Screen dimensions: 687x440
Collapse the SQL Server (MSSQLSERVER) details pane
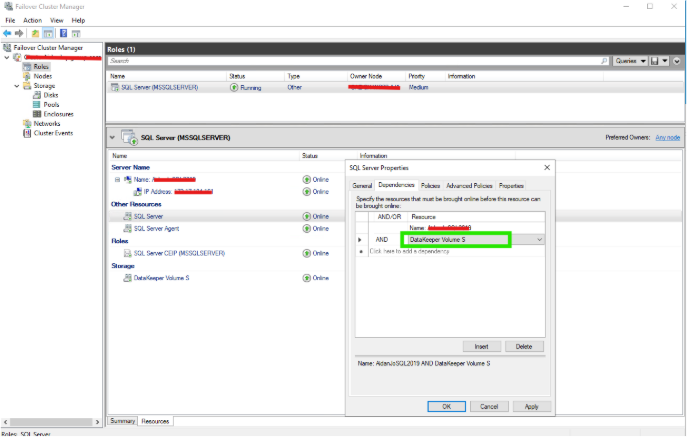tap(112, 138)
